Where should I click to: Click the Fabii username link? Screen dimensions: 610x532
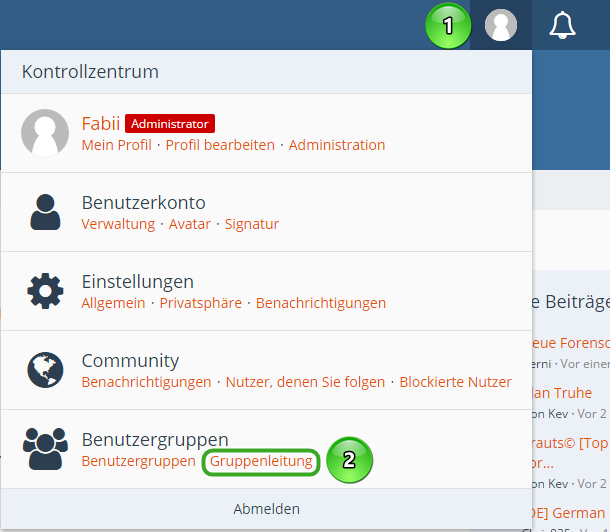point(101,123)
